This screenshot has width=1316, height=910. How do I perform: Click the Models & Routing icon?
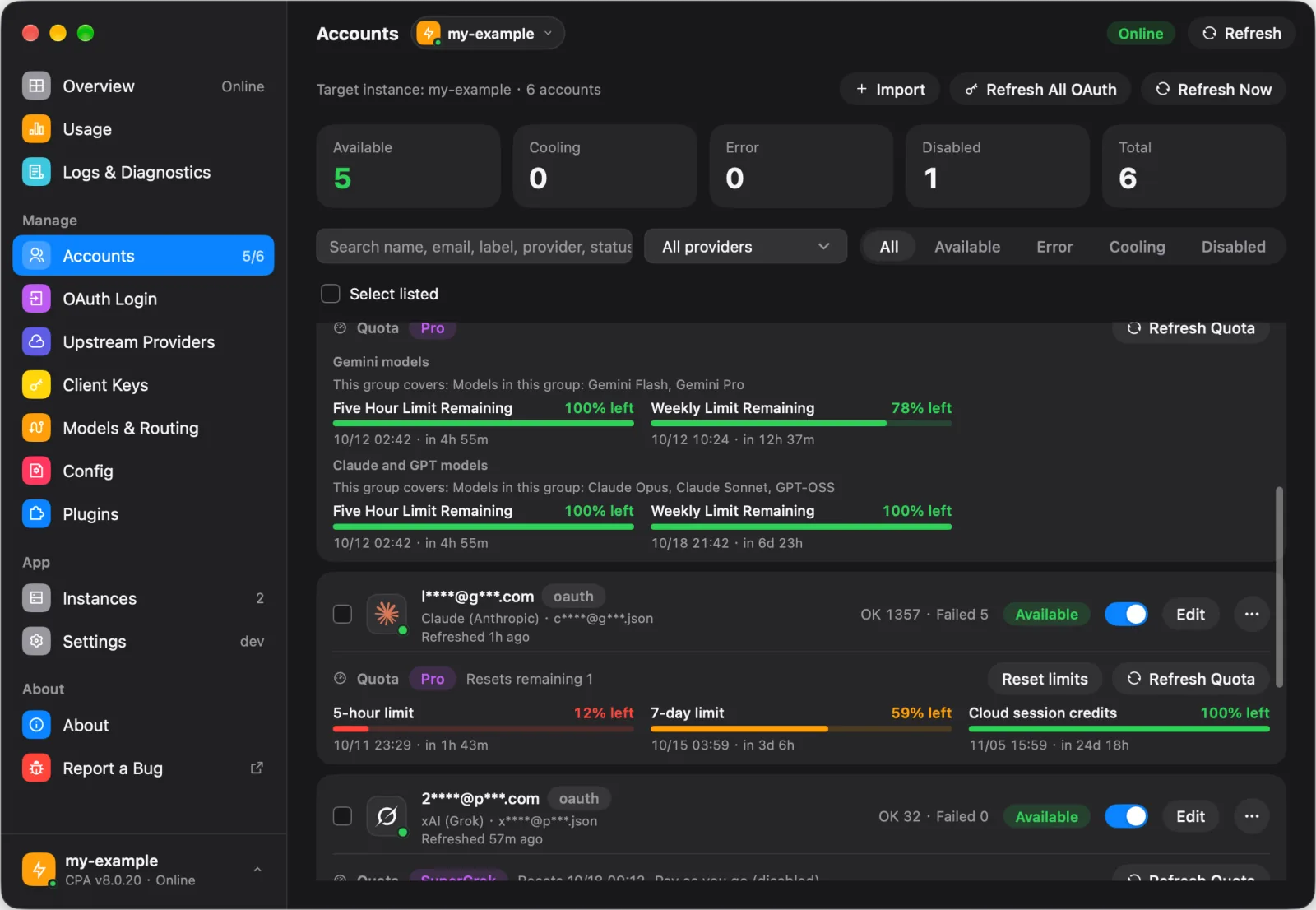coord(36,428)
